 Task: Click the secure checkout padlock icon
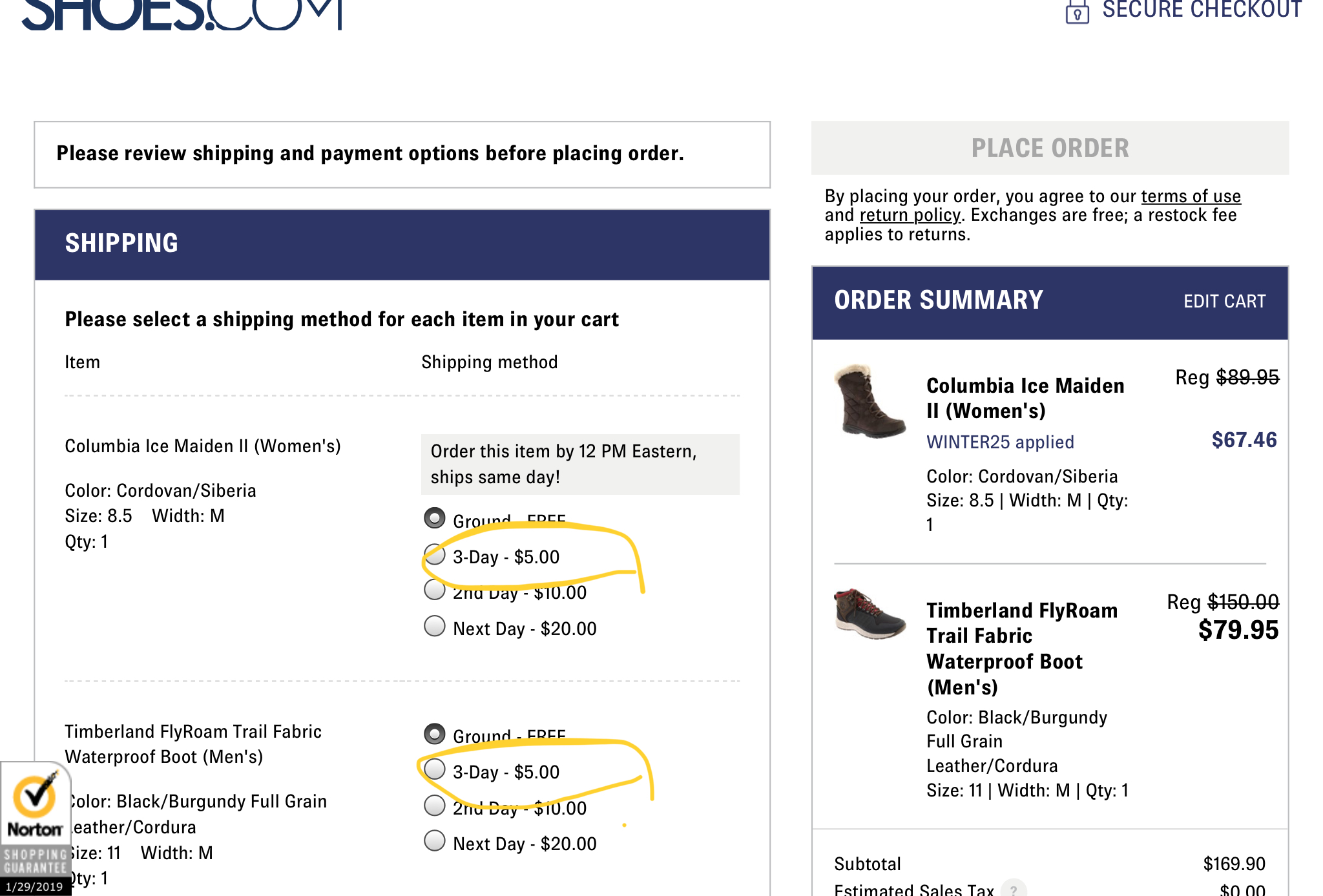[x=1077, y=12]
